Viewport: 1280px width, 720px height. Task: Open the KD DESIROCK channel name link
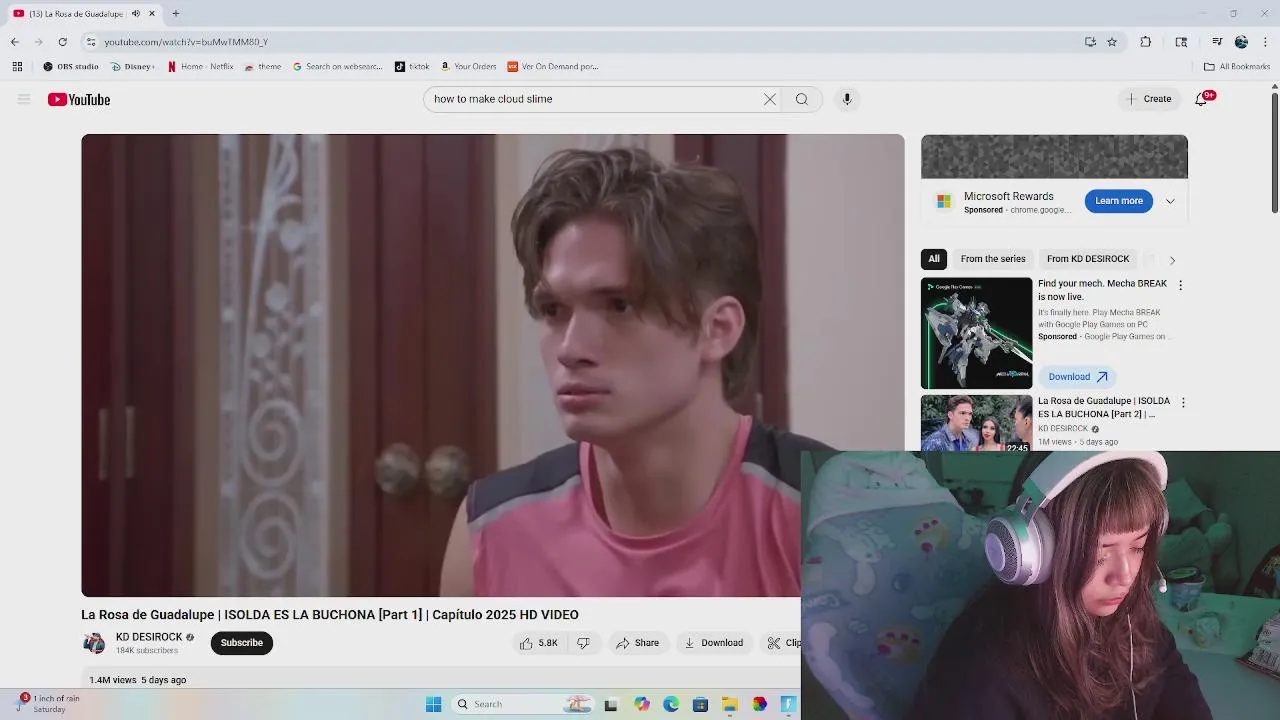pos(149,637)
